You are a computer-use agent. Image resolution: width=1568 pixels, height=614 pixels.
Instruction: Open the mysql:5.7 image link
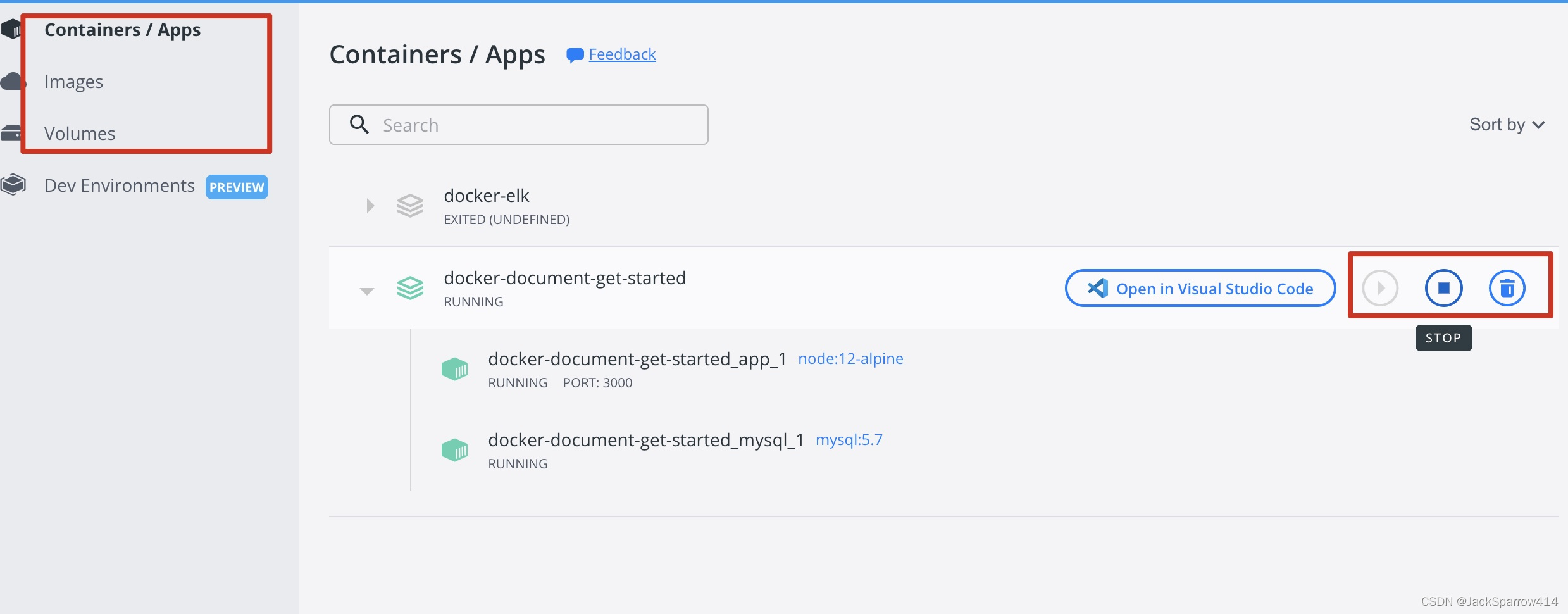coord(849,440)
